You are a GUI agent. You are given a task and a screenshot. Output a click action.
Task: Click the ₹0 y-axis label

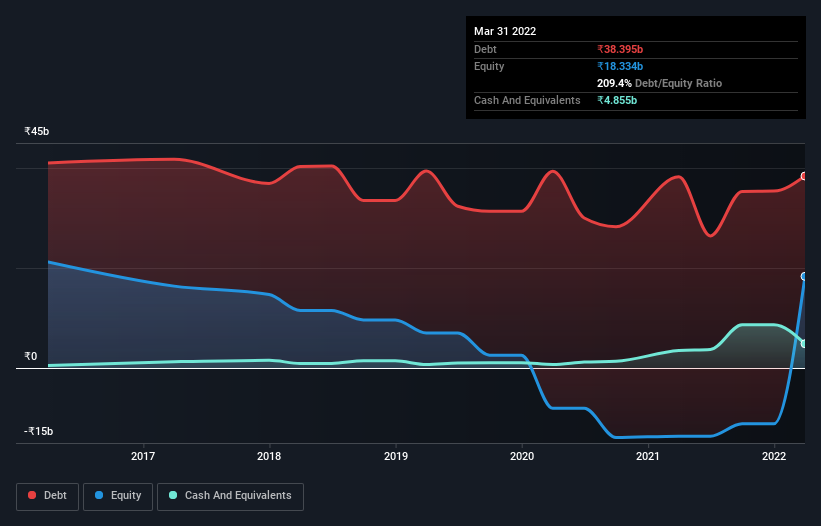click(30, 356)
